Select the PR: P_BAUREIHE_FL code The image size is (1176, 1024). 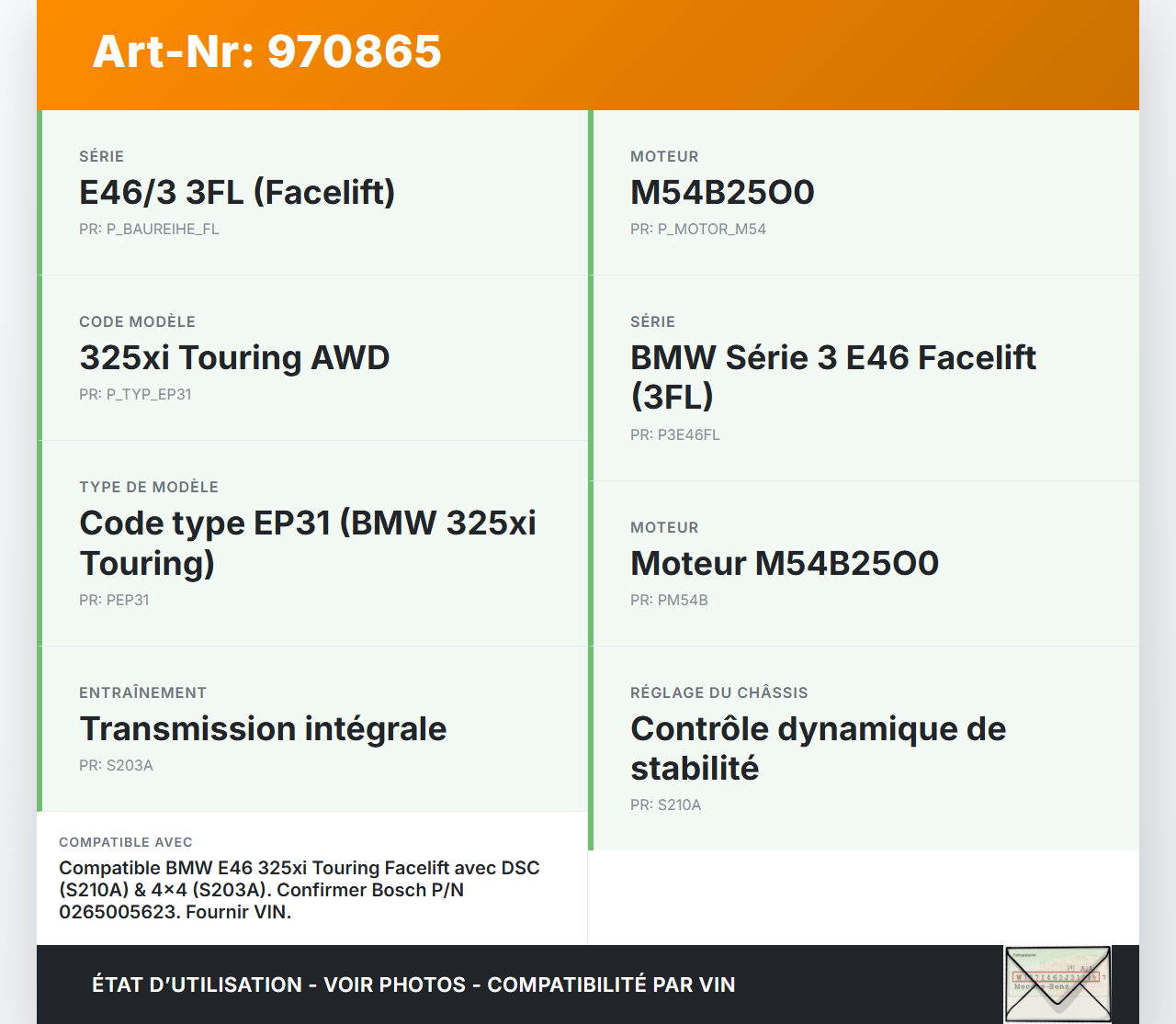tap(149, 229)
